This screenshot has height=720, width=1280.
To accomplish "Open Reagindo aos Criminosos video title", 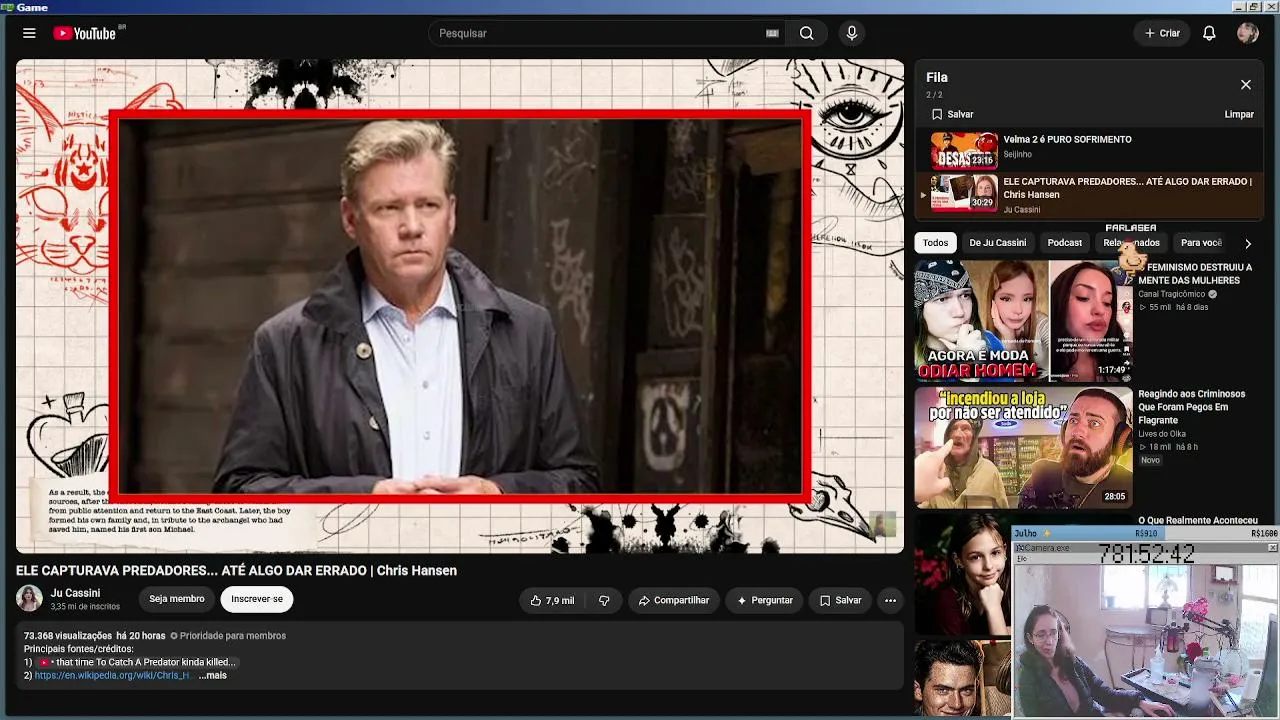I will pyautogui.click(x=1191, y=407).
